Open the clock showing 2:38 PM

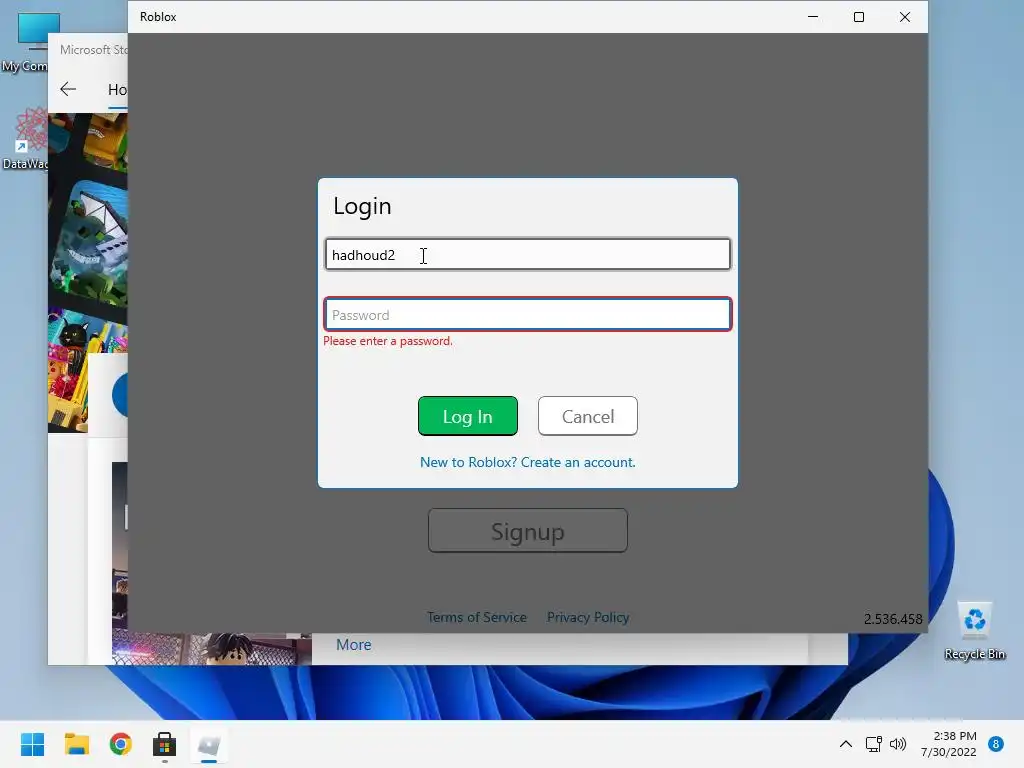(x=949, y=744)
